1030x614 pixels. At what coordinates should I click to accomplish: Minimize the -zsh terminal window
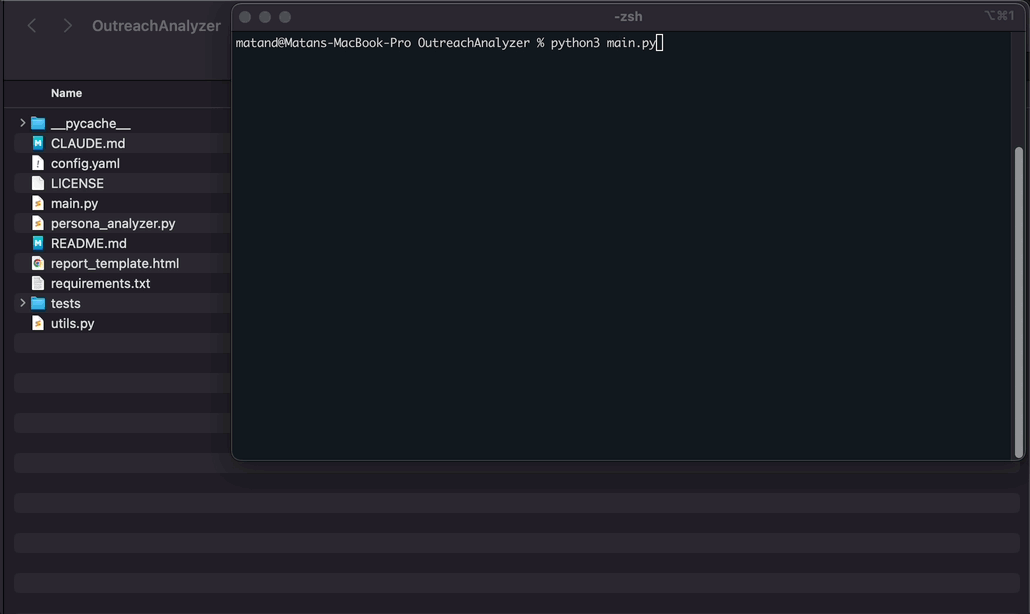(265, 17)
